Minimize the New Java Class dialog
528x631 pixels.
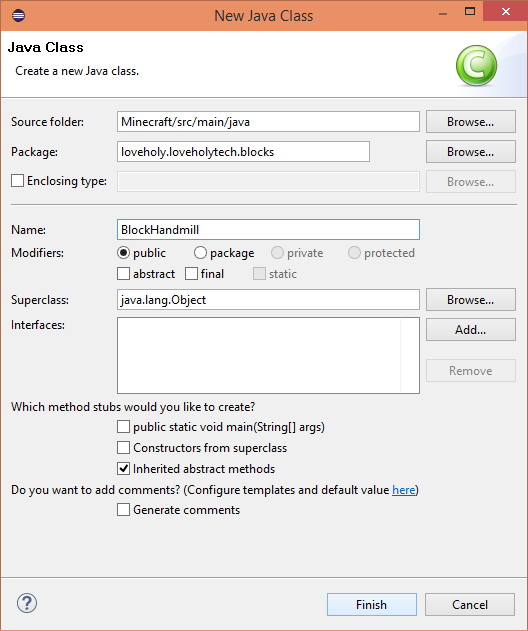443,14
